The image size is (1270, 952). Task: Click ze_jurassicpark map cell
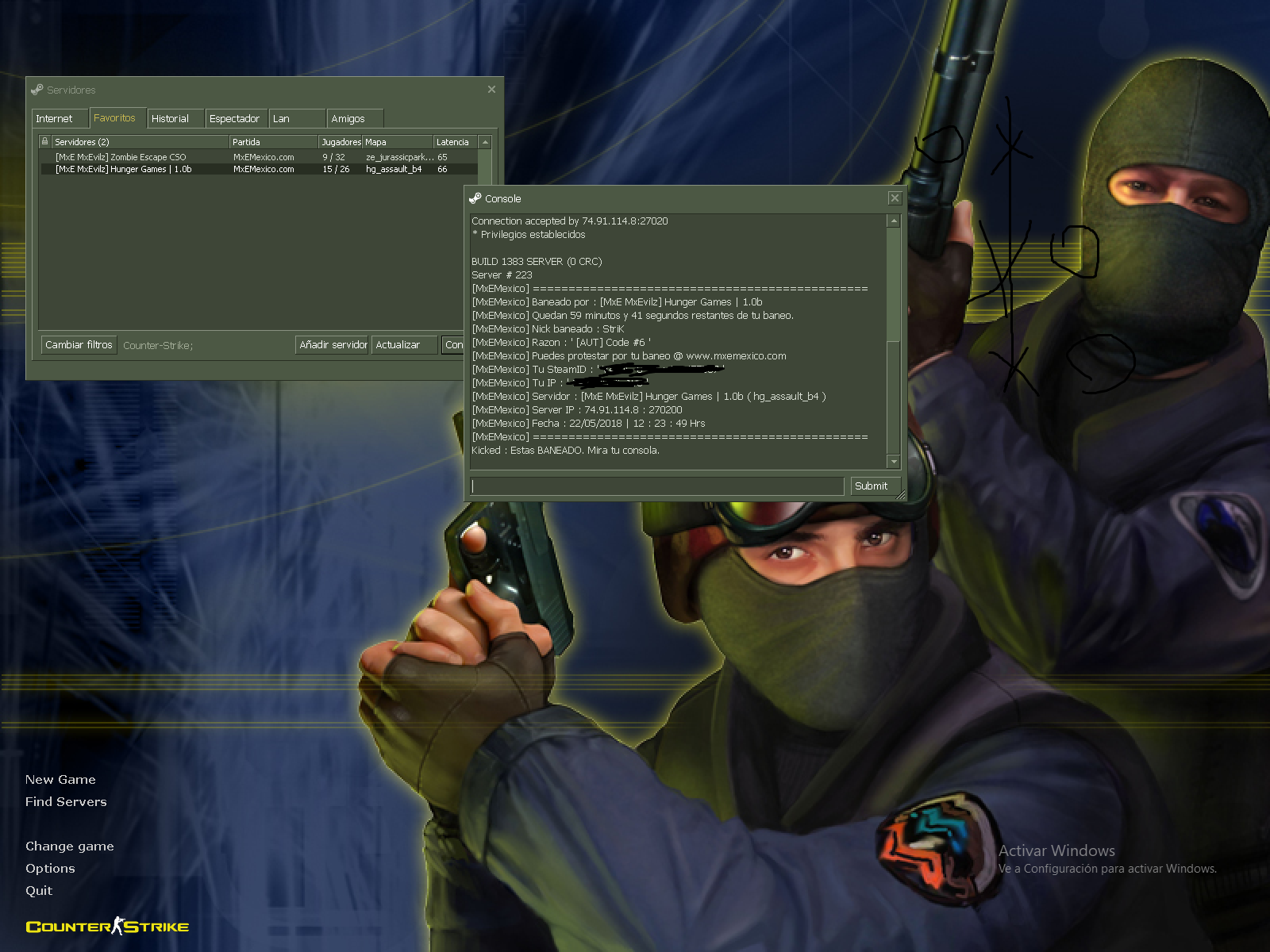pos(400,157)
